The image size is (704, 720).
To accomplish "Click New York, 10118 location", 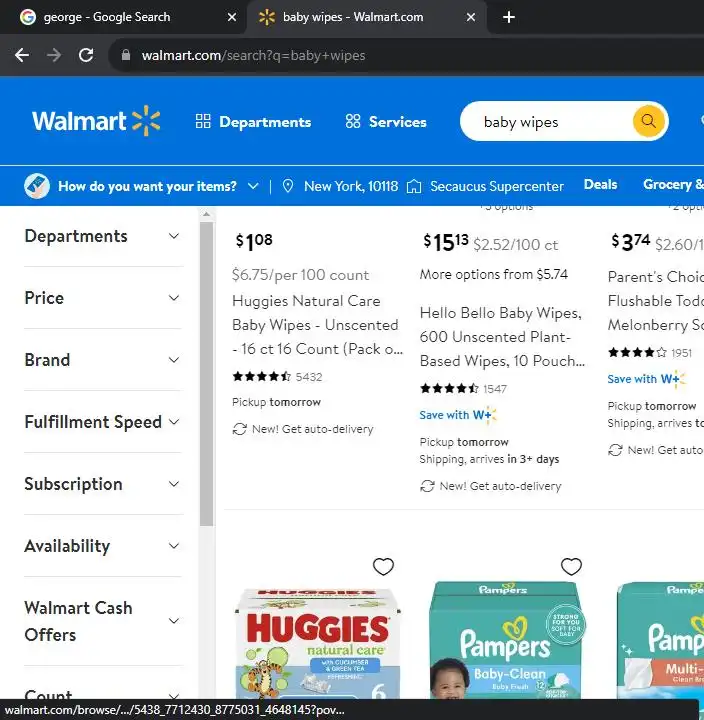I will [x=351, y=186].
